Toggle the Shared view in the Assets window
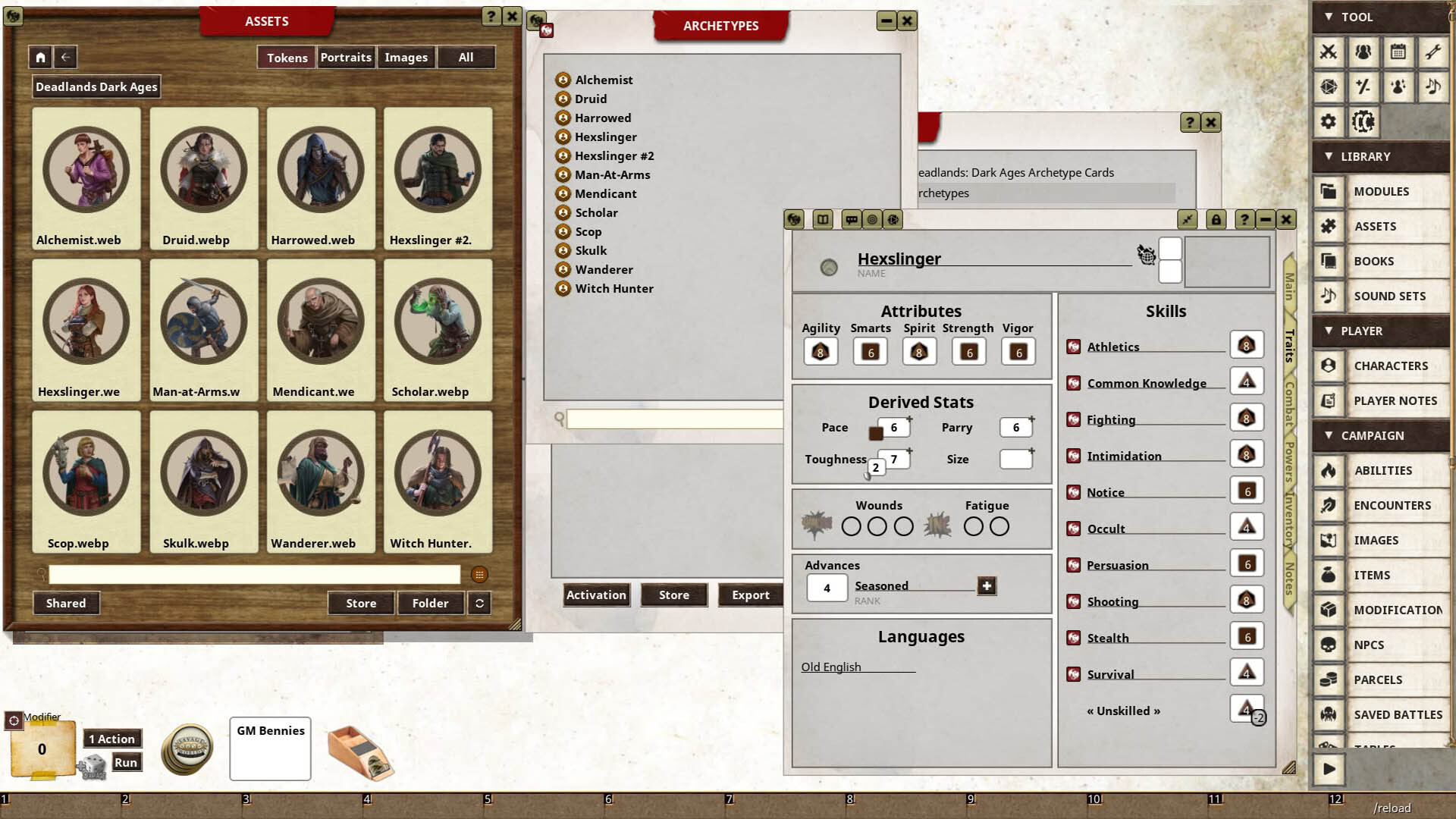The image size is (1456, 819). [x=66, y=603]
